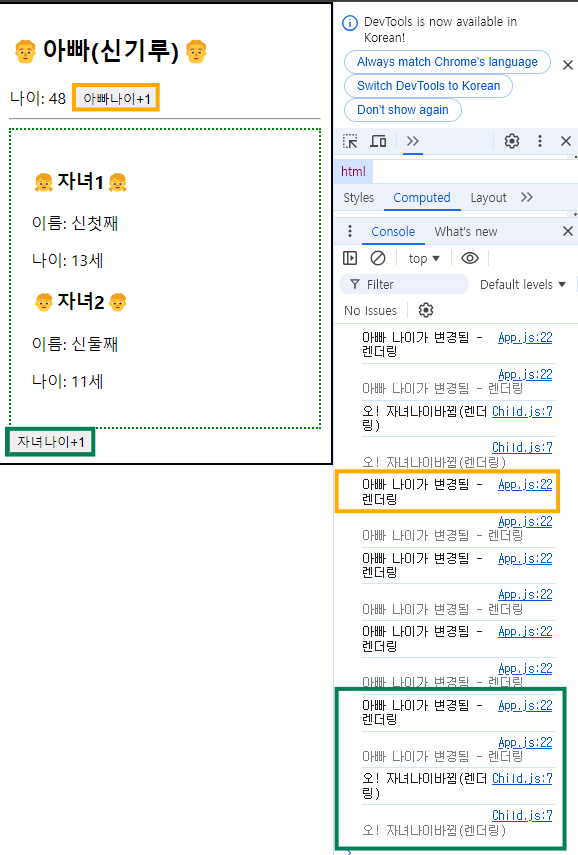
Task: Click the 나이: 13세 text
Action: click(67, 260)
